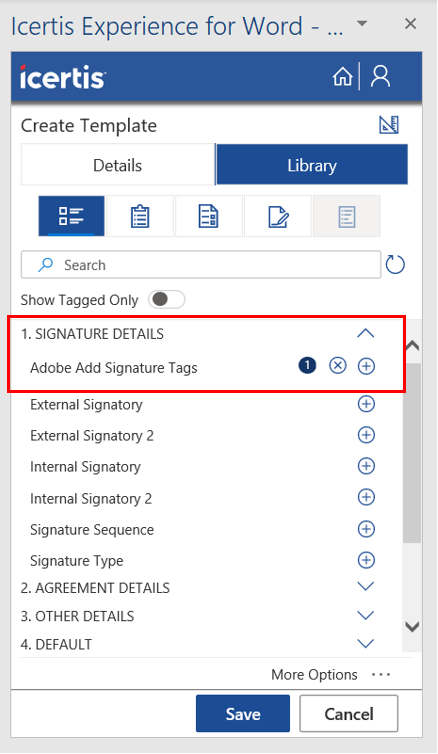This screenshot has width=438, height=754.
Task: Add the Signature Type attribute
Action: click(x=366, y=560)
